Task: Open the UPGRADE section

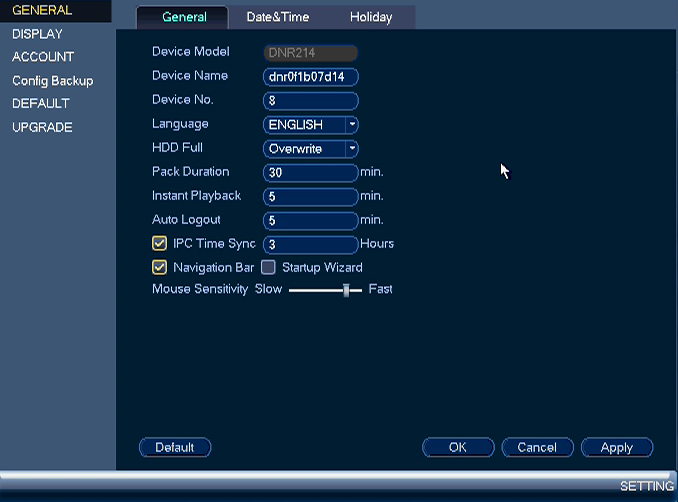Action: 42,127
